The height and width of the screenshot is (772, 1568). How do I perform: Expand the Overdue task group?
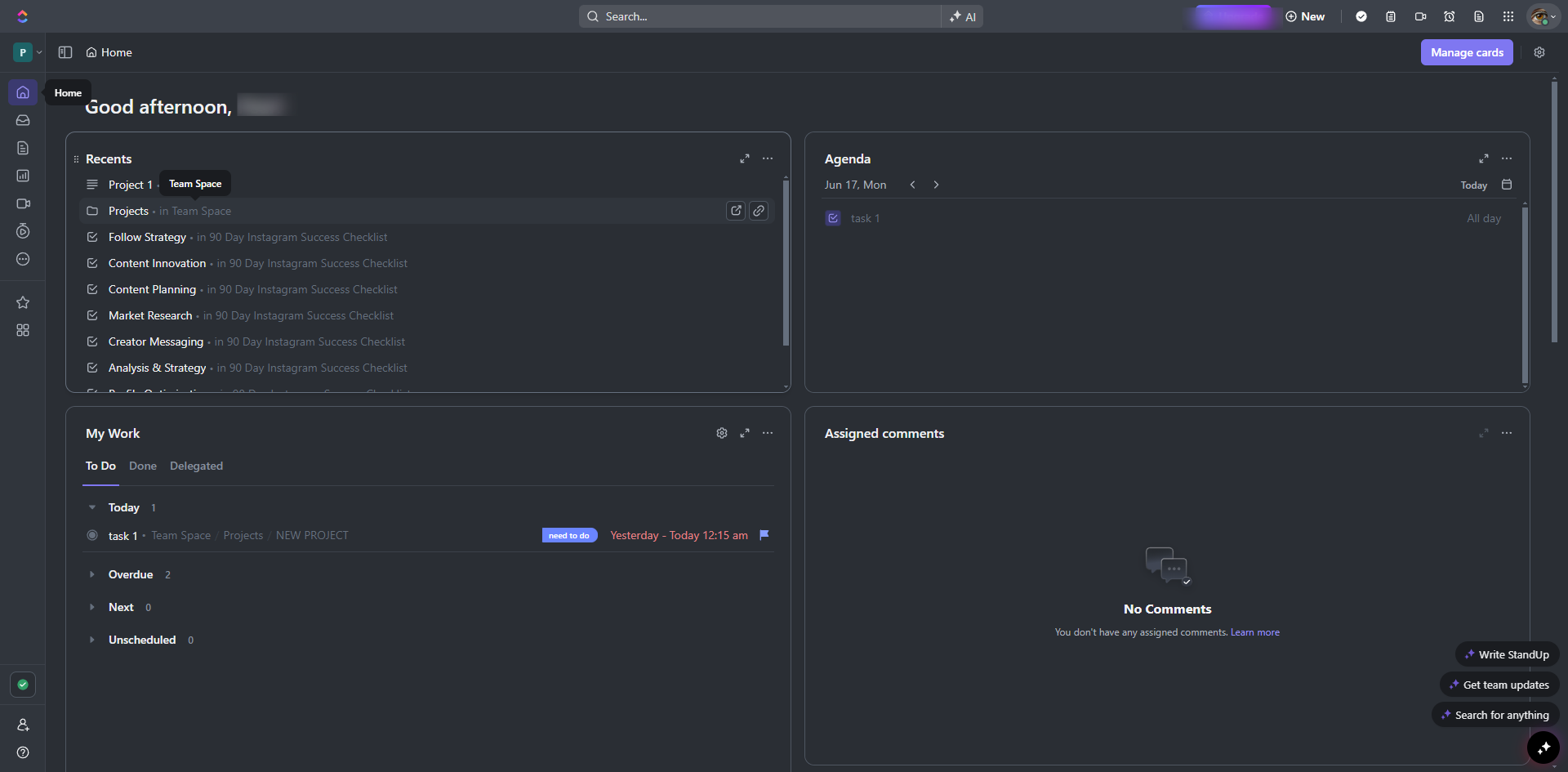click(x=92, y=574)
